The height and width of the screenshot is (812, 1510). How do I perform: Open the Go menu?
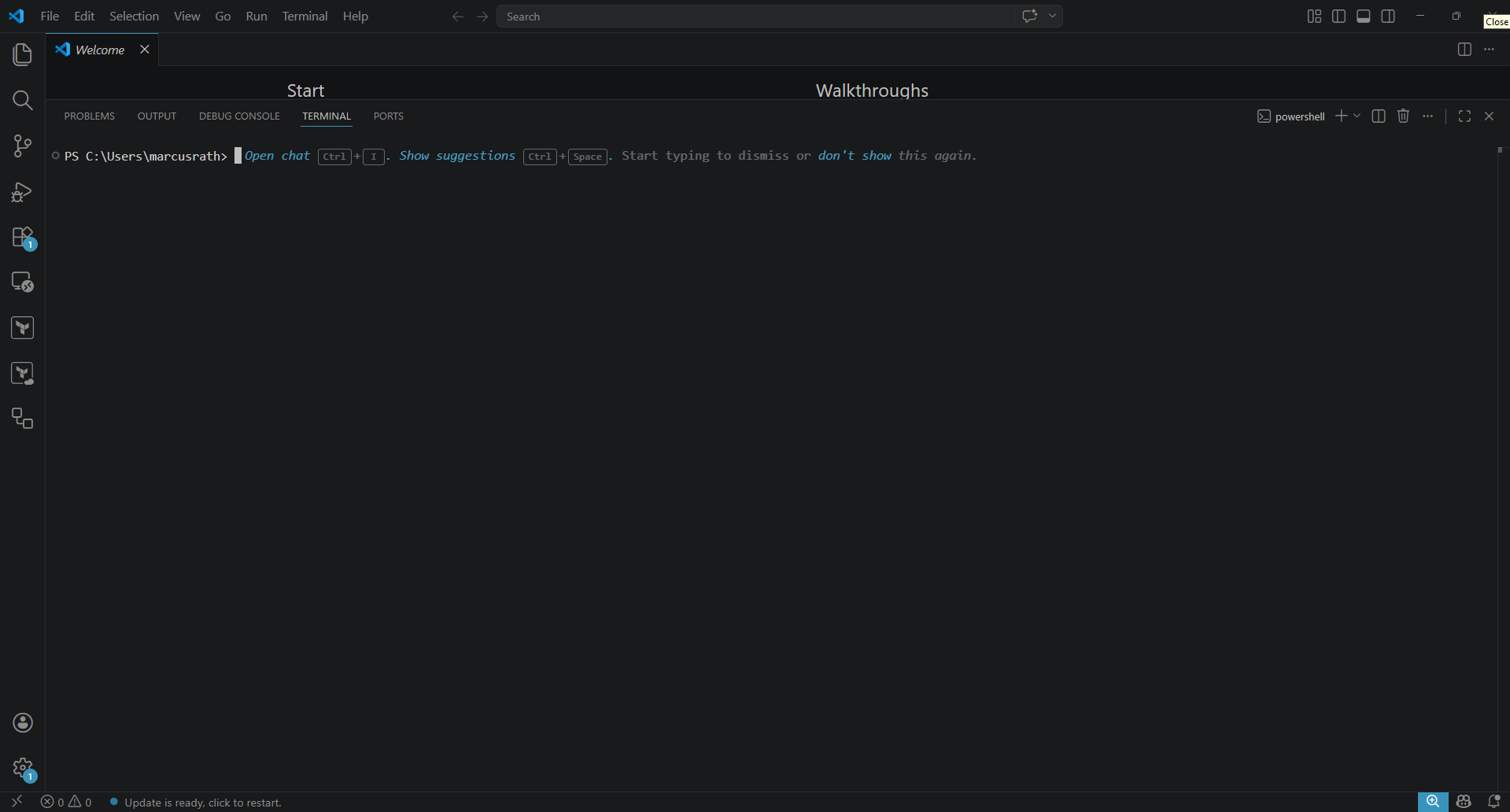[x=223, y=16]
